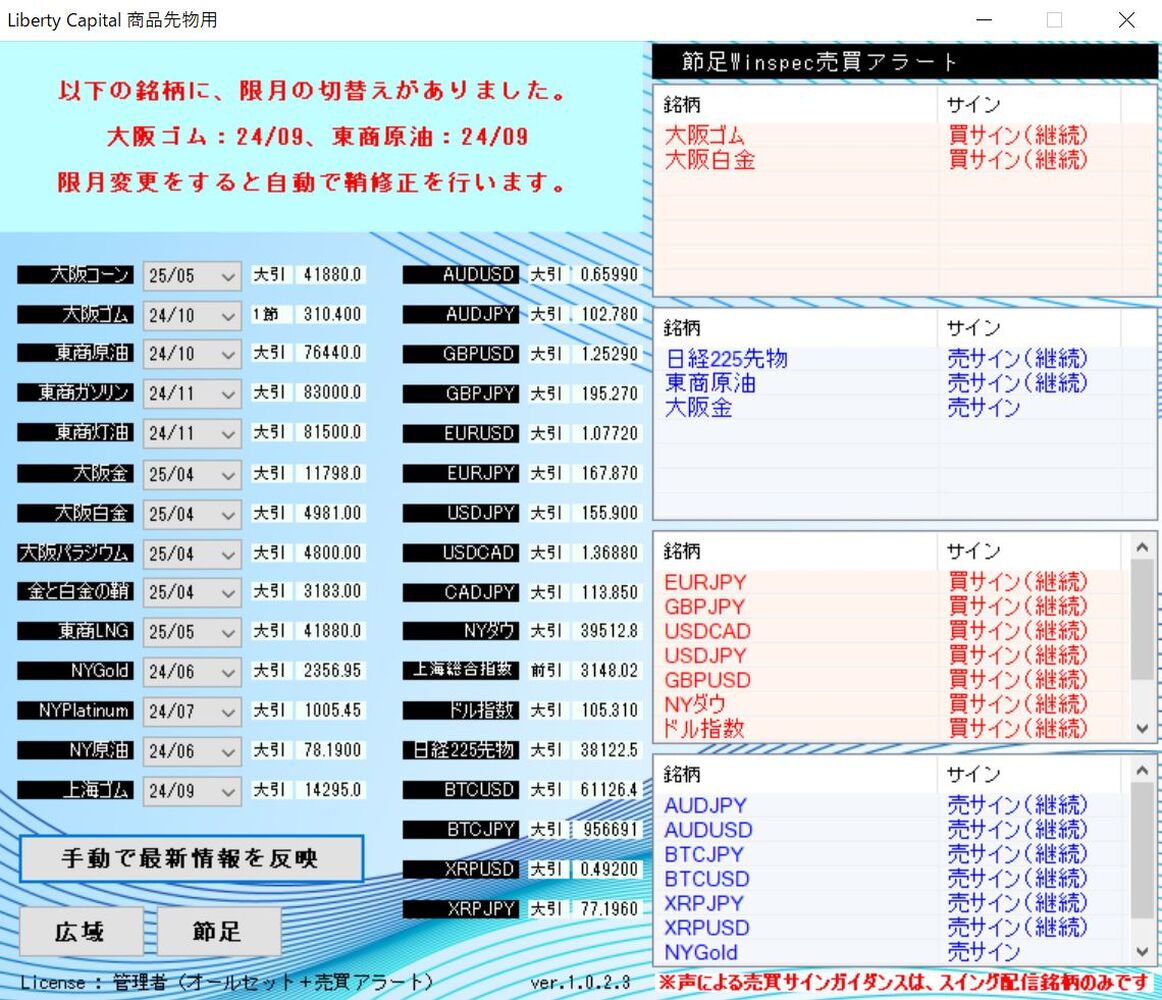Image resolution: width=1162 pixels, height=1000 pixels.
Task: Click the 日経225先物 price 38122.5
Action: (609, 750)
